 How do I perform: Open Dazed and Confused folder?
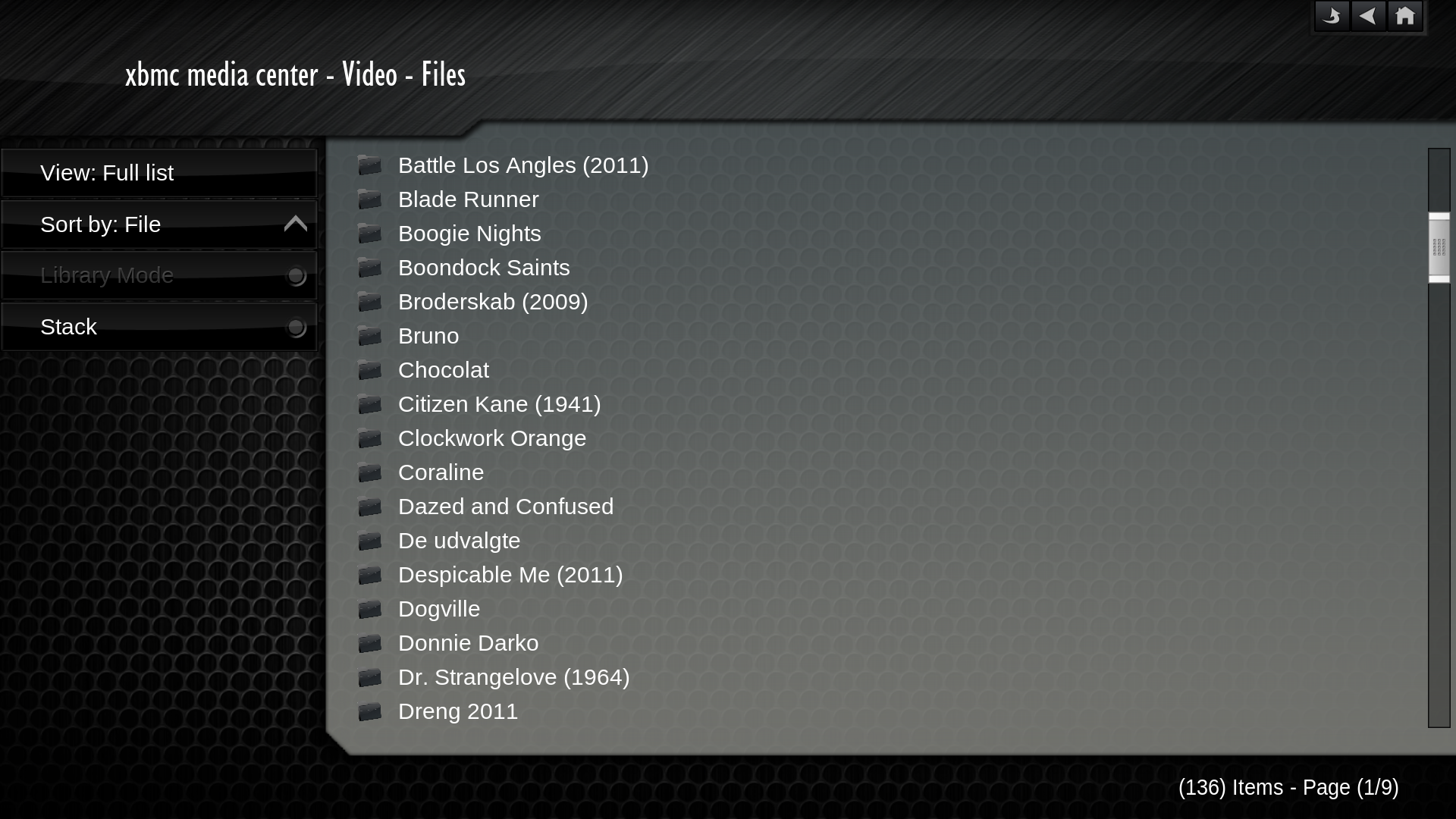click(x=506, y=506)
